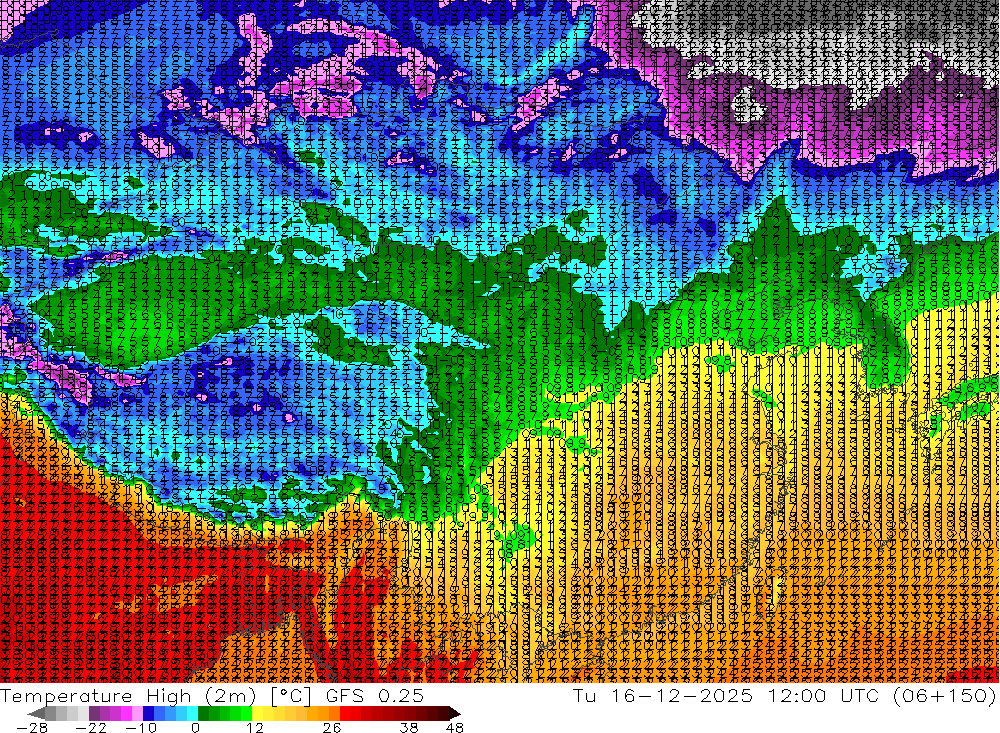Screen dimensions: 1000x733
Task: Click the dark green legend swatch above 0
Action: click(x=203, y=713)
